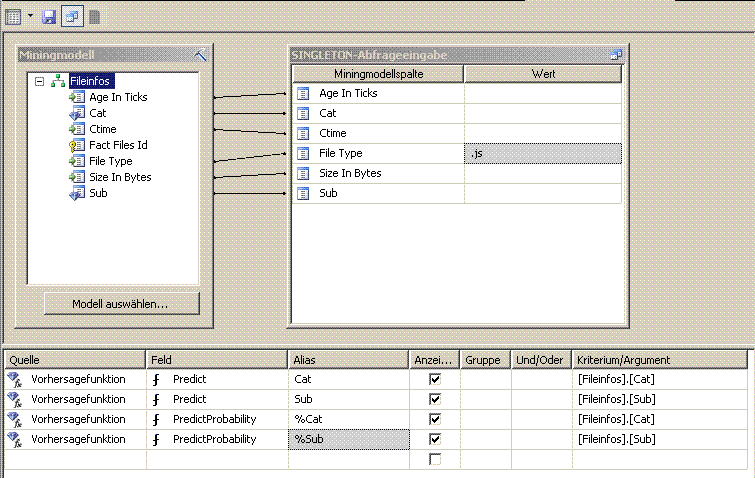The height and width of the screenshot is (478, 755).
Task: Click [Fileinfos].[Sub] argument in %Sub row
Action: pos(616,439)
